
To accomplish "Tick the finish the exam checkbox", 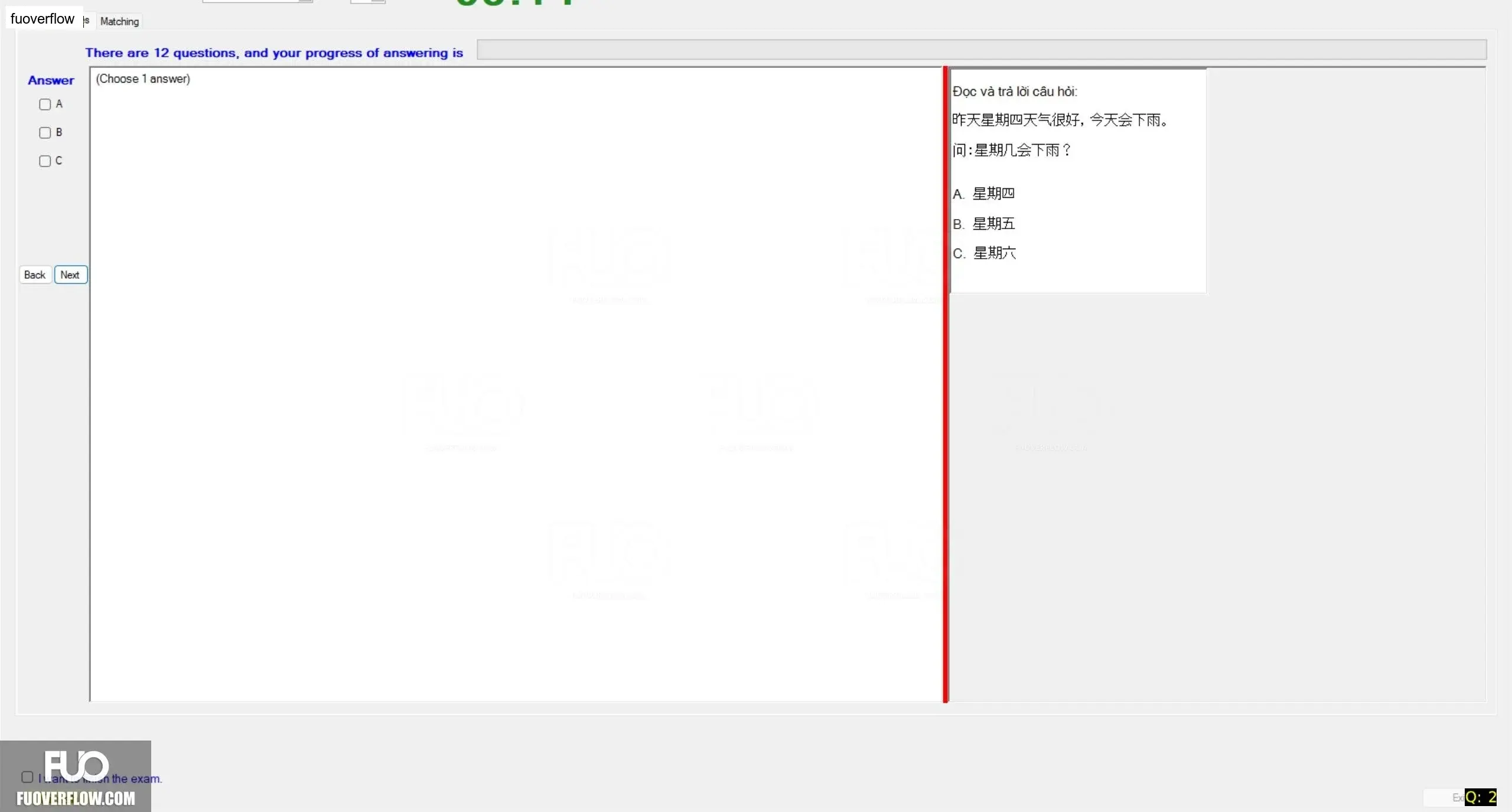I will (27, 777).
